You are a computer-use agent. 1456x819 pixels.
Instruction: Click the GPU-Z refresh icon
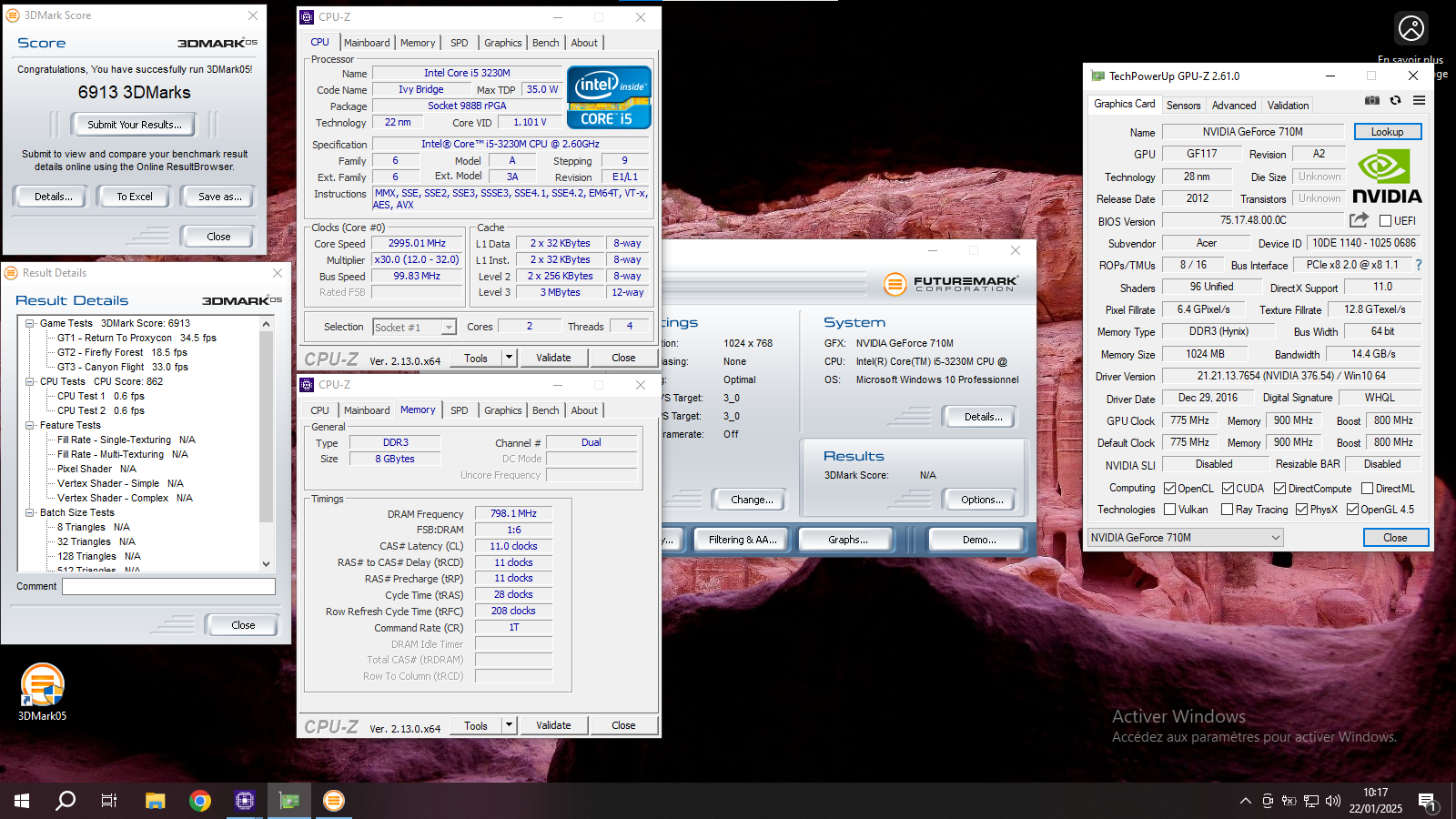[x=1395, y=101]
